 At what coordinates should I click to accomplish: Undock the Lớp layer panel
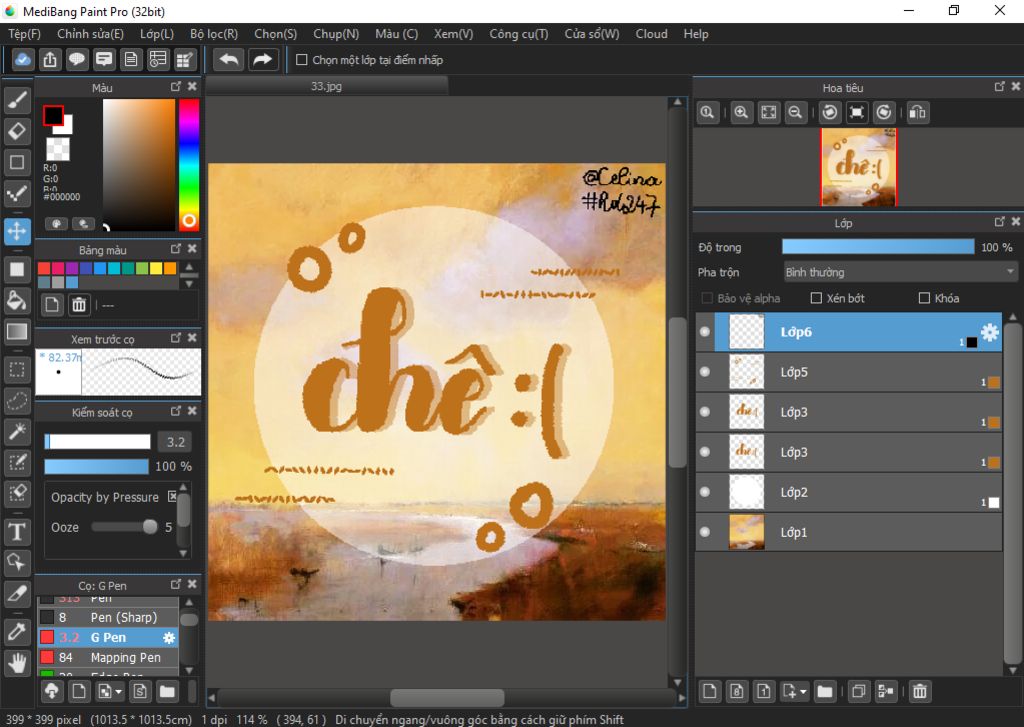click(x=999, y=222)
